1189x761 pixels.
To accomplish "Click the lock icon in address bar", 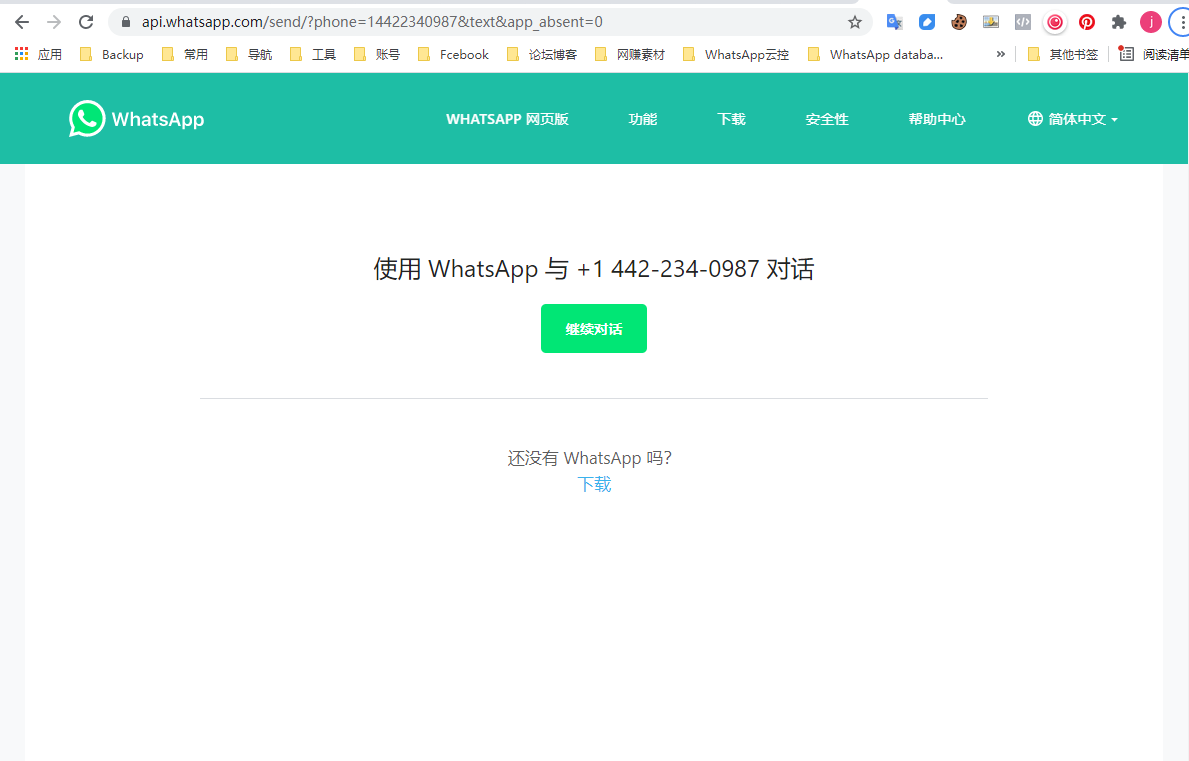I will [x=126, y=22].
